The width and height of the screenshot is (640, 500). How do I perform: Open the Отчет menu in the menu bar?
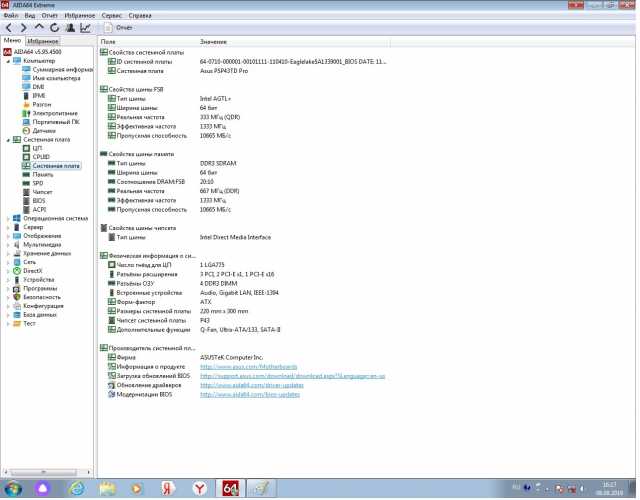pos(49,16)
